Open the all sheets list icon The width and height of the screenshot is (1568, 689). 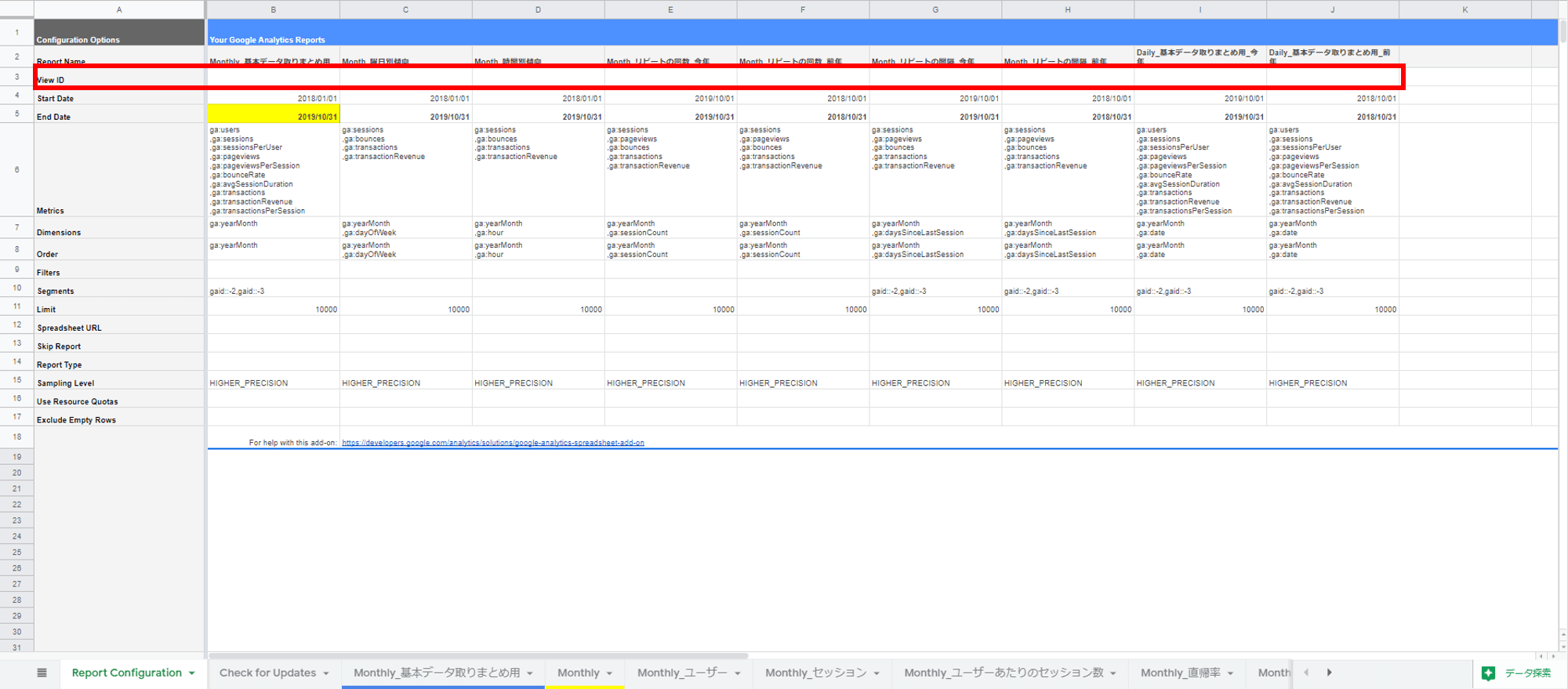pyautogui.click(x=42, y=673)
